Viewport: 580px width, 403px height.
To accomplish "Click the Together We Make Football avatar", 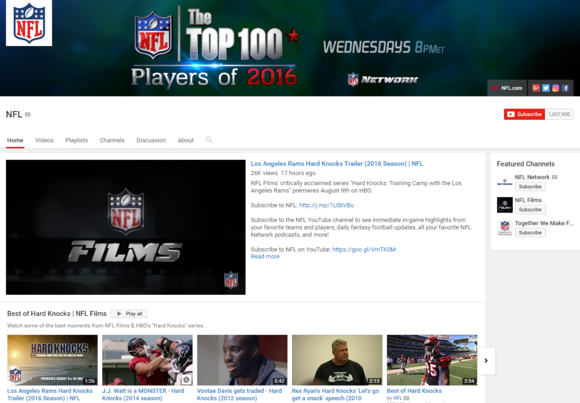I will click(x=505, y=228).
